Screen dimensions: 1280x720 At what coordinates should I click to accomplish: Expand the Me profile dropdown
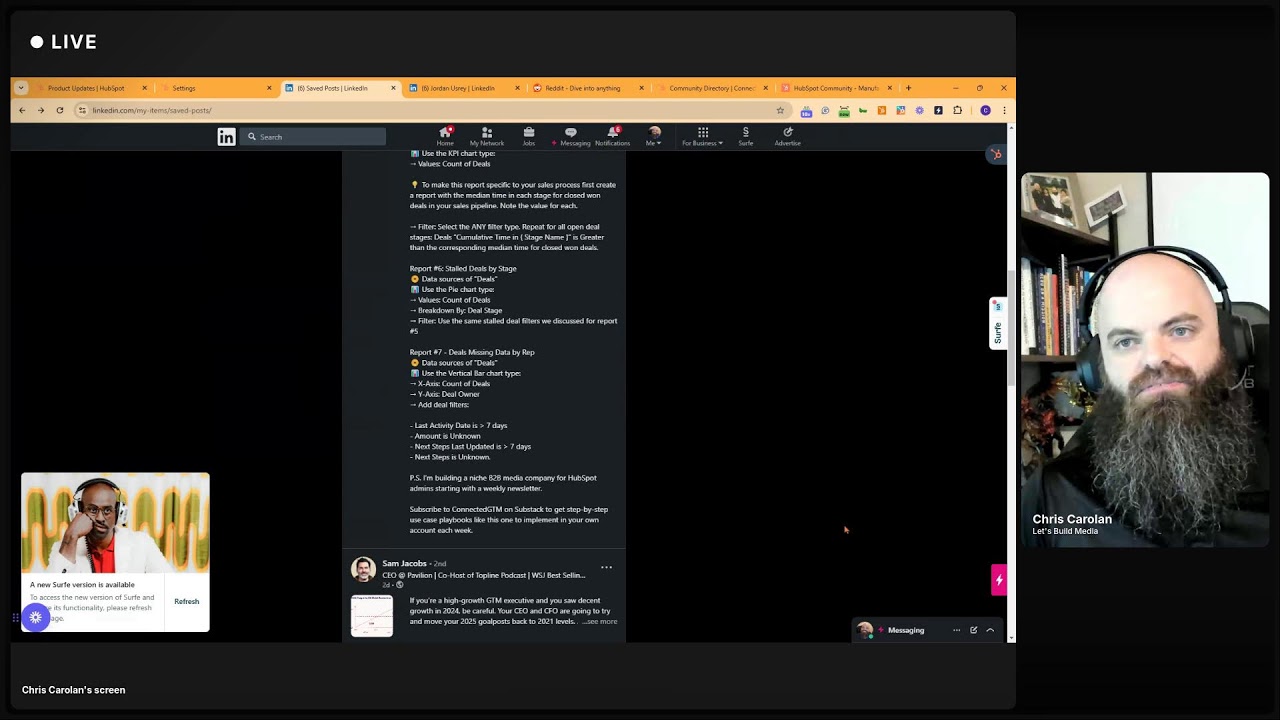click(x=654, y=136)
